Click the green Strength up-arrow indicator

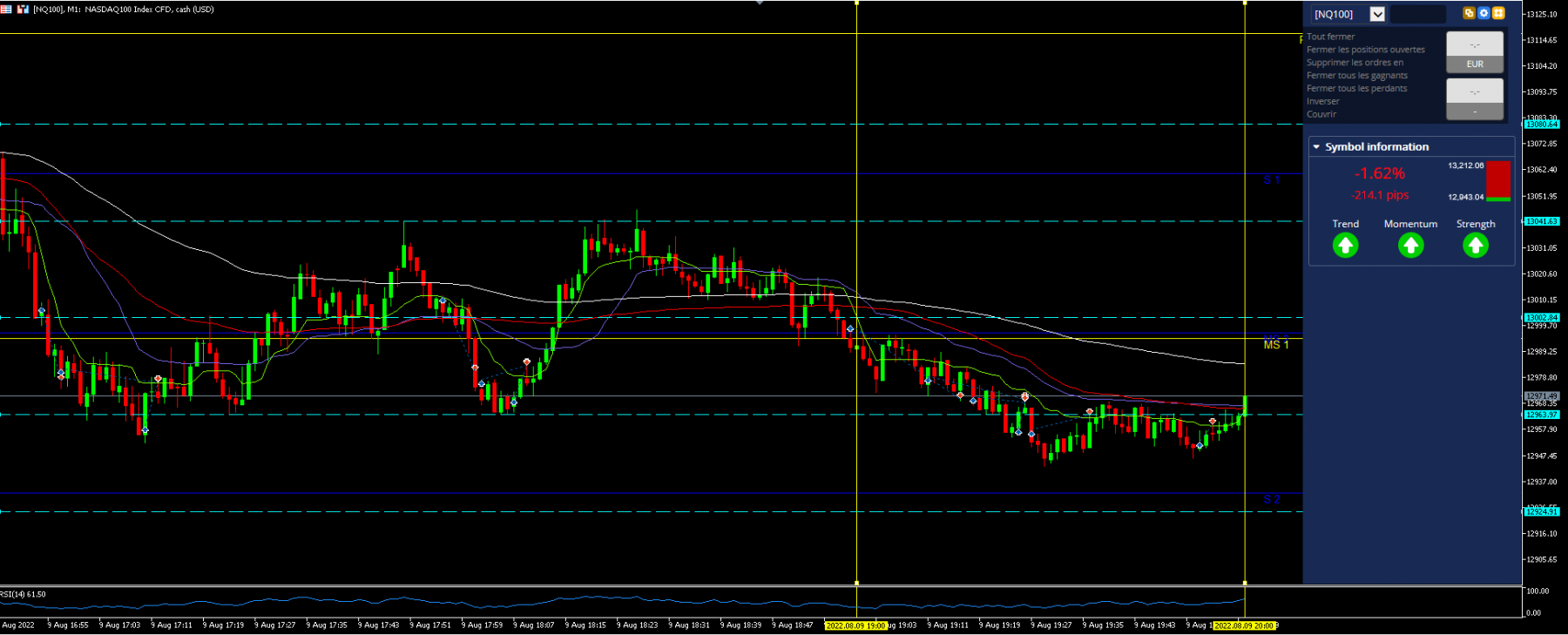tap(1476, 246)
